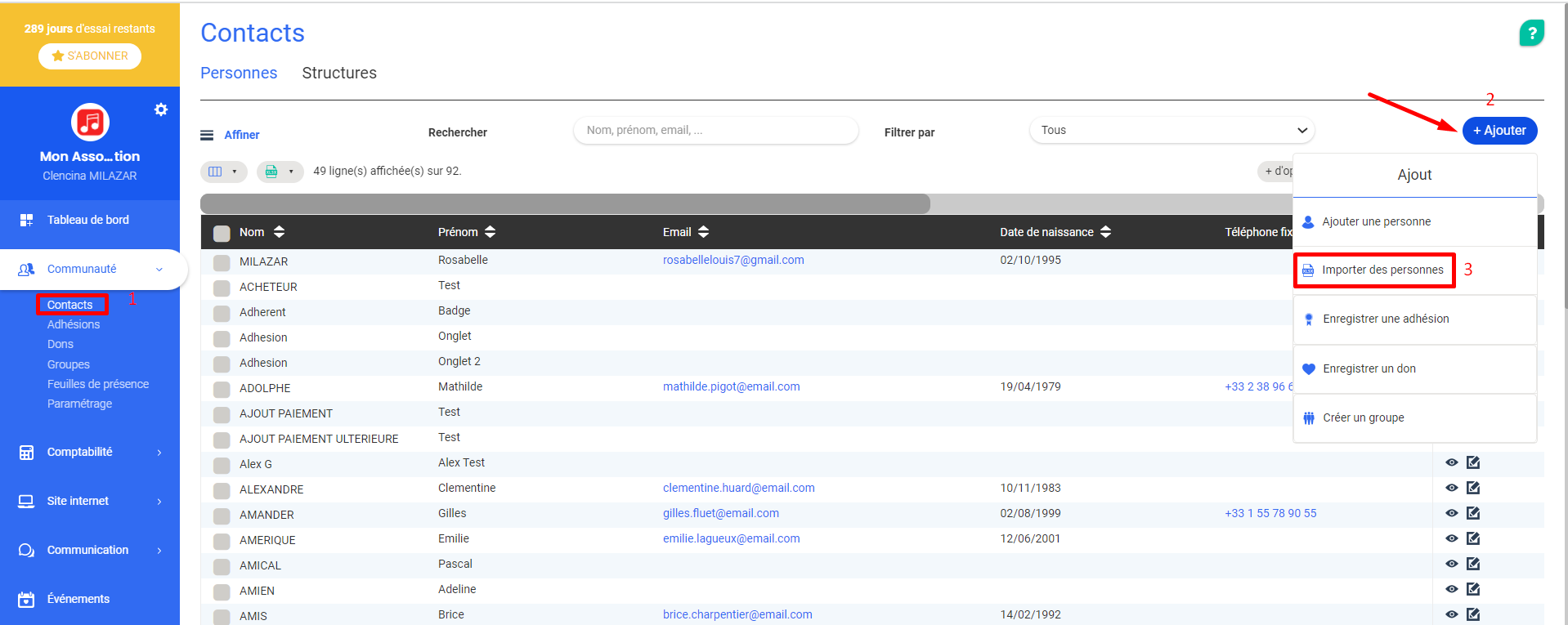View the ALEXANDRE contact eye icon
The height and width of the screenshot is (625, 1568).
[x=1451, y=488]
